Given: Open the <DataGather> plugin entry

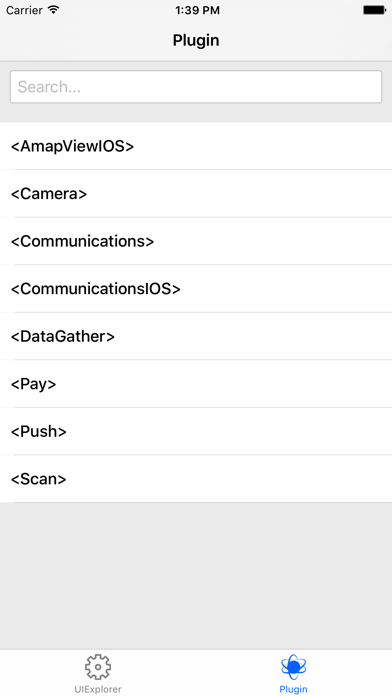Looking at the screenshot, I should pos(196,336).
